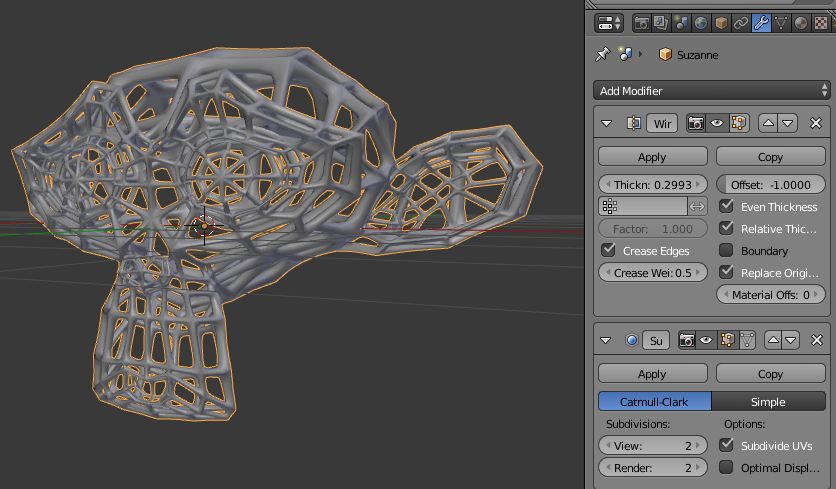Remove the Wireframe modifier
Image resolution: width=836 pixels, height=489 pixels.
816,124
